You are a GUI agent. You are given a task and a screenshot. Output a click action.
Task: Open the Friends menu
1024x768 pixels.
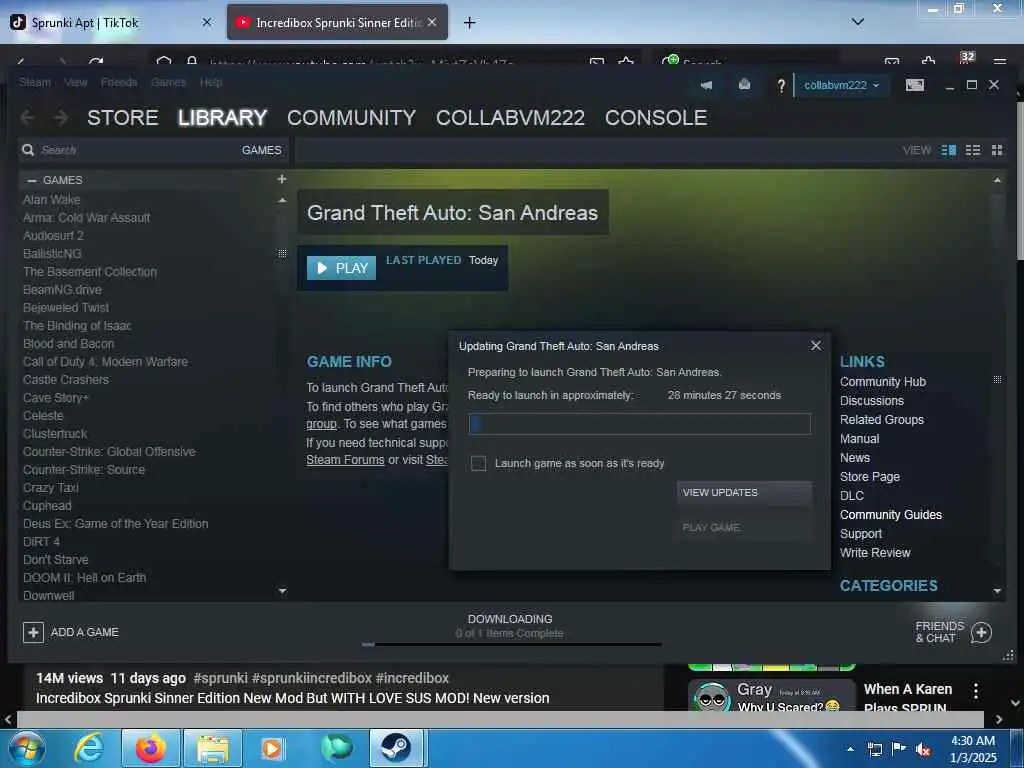[x=119, y=82]
